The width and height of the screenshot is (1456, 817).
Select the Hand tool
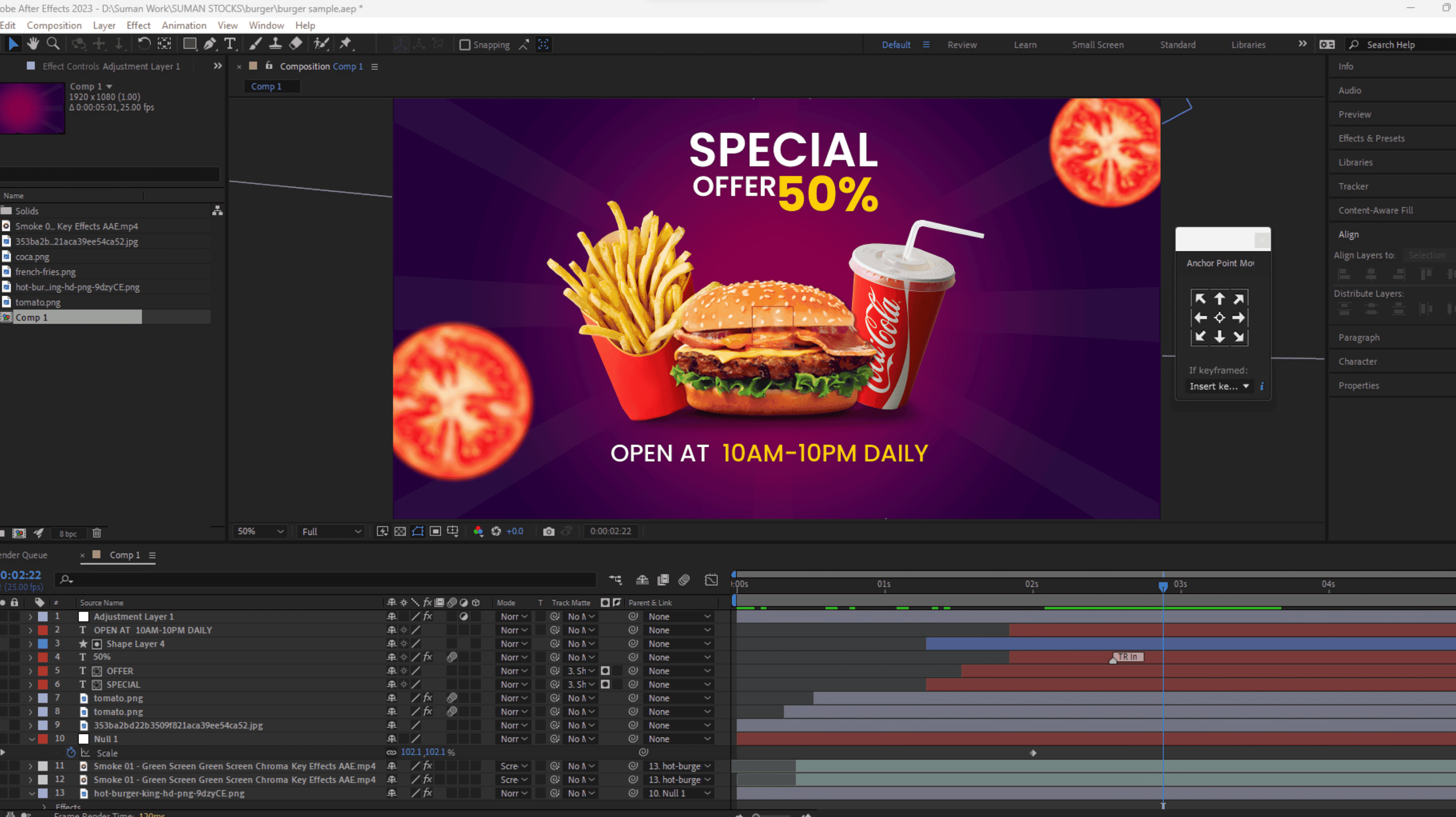pyautogui.click(x=33, y=44)
